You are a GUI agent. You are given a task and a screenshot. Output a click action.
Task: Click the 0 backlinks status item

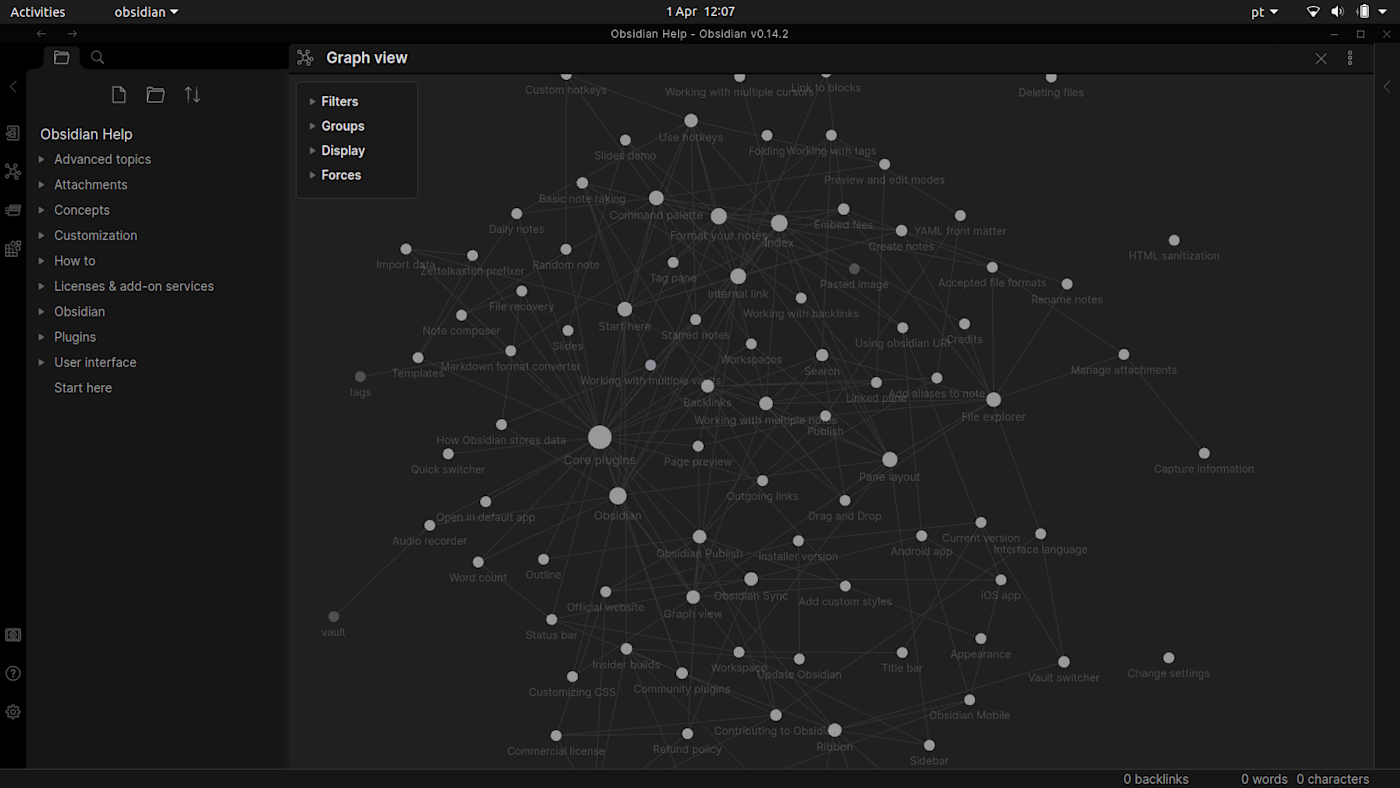point(1155,779)
